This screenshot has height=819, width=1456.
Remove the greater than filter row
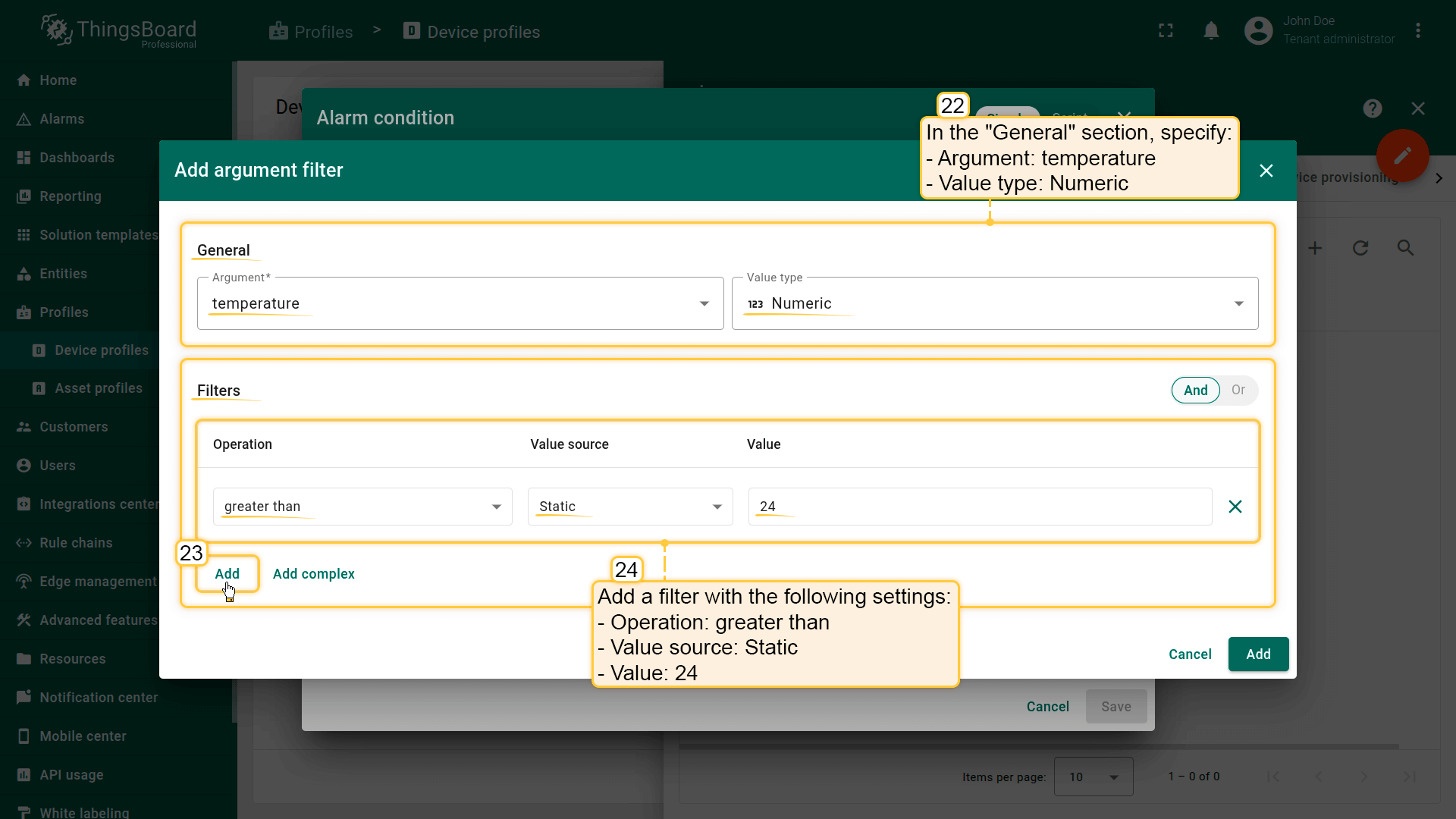point(1235,507)
